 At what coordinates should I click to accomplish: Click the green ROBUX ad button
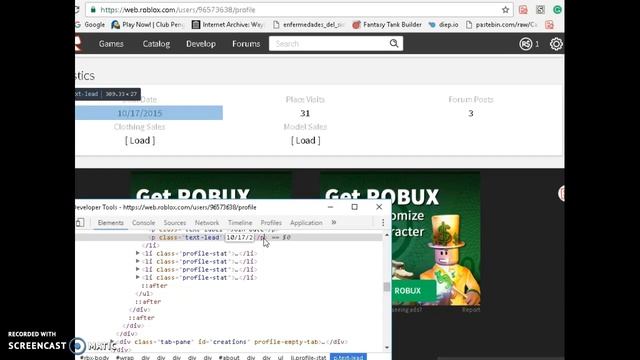(x=413, y=291)
